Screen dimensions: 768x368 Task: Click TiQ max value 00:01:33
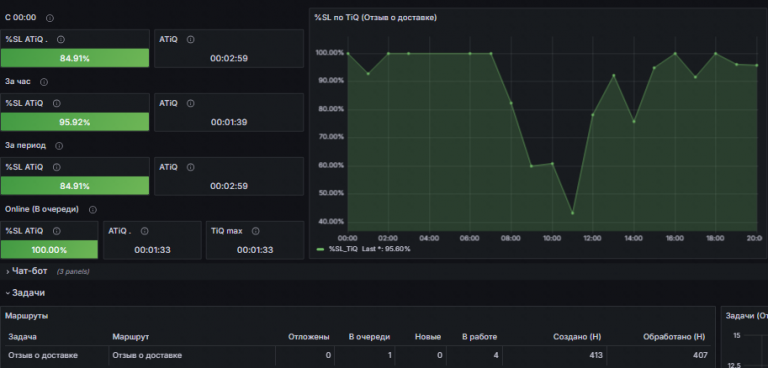coord(255,250)
